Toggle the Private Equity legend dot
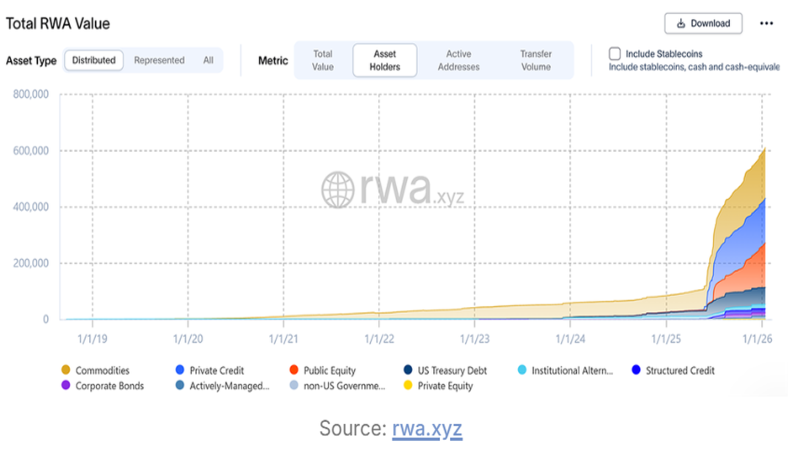 click(x=408, y=385)
